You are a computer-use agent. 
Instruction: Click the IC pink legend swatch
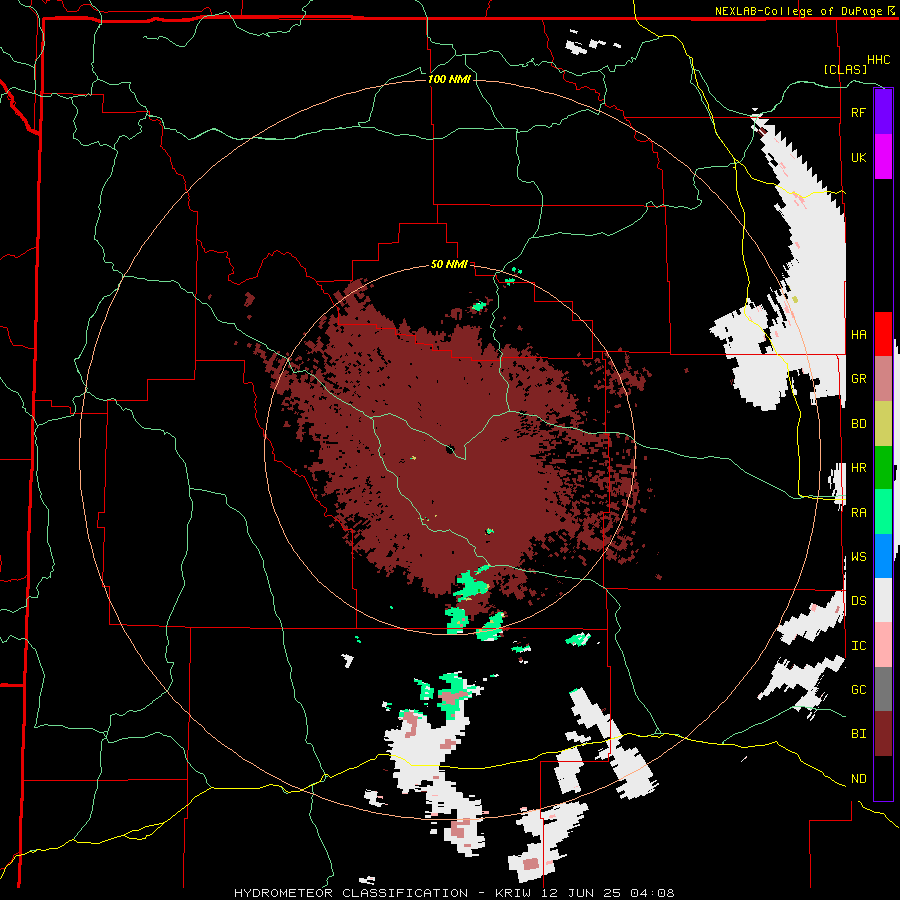(x=883, y=645)
